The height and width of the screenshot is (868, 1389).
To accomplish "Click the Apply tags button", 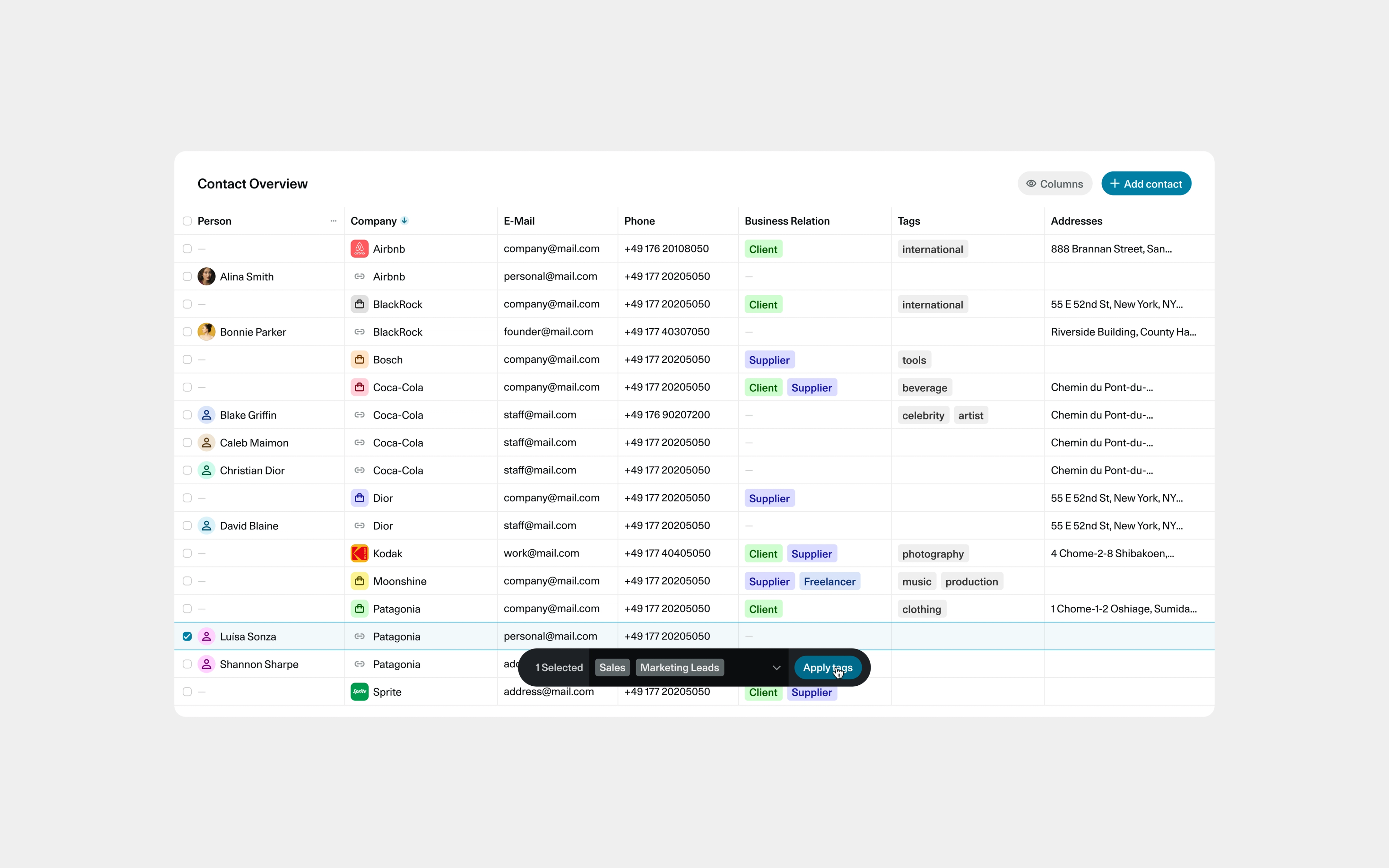I will pos(828,668).
